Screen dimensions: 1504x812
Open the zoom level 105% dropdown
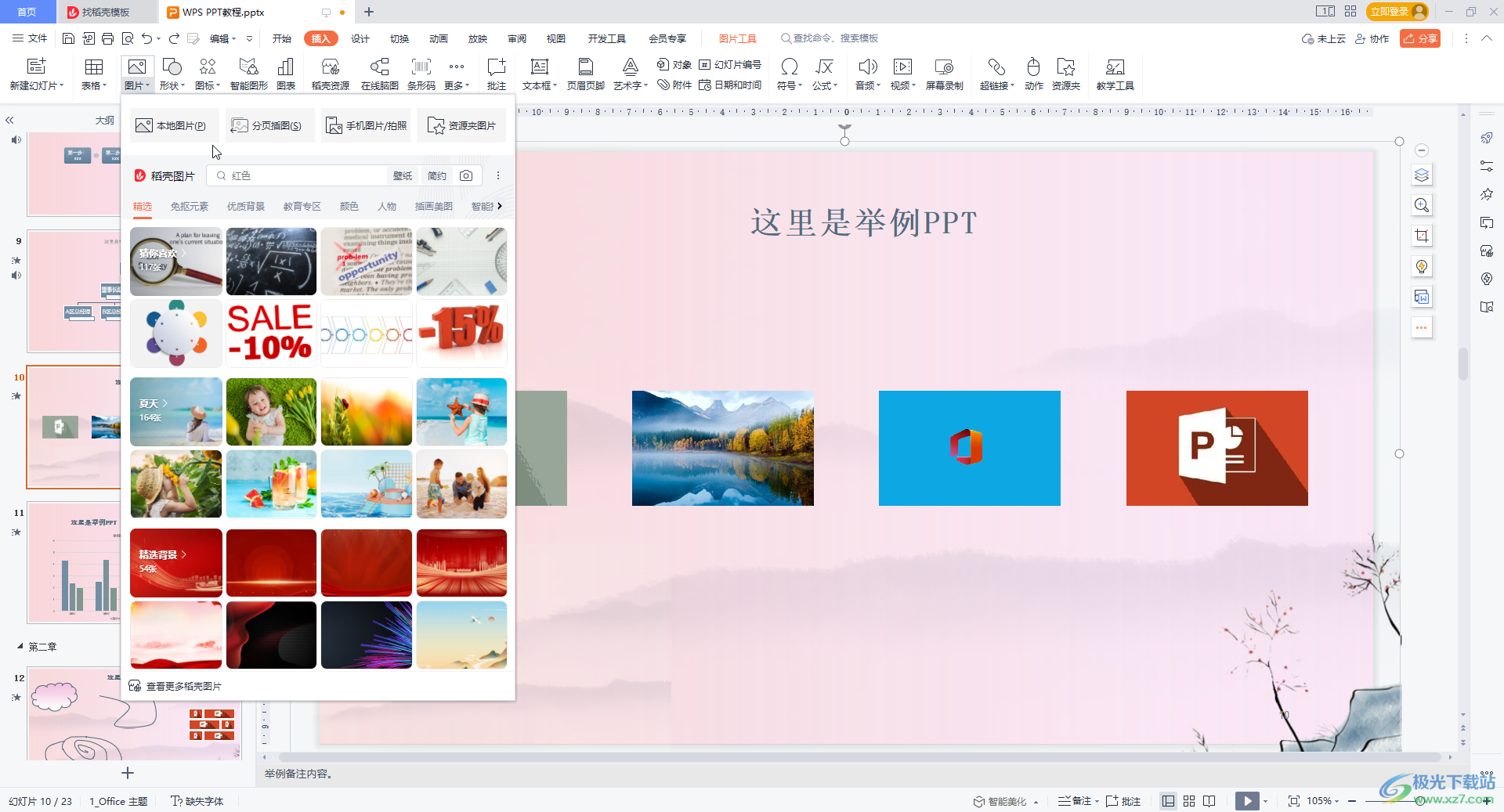[x=1322, y=801]
